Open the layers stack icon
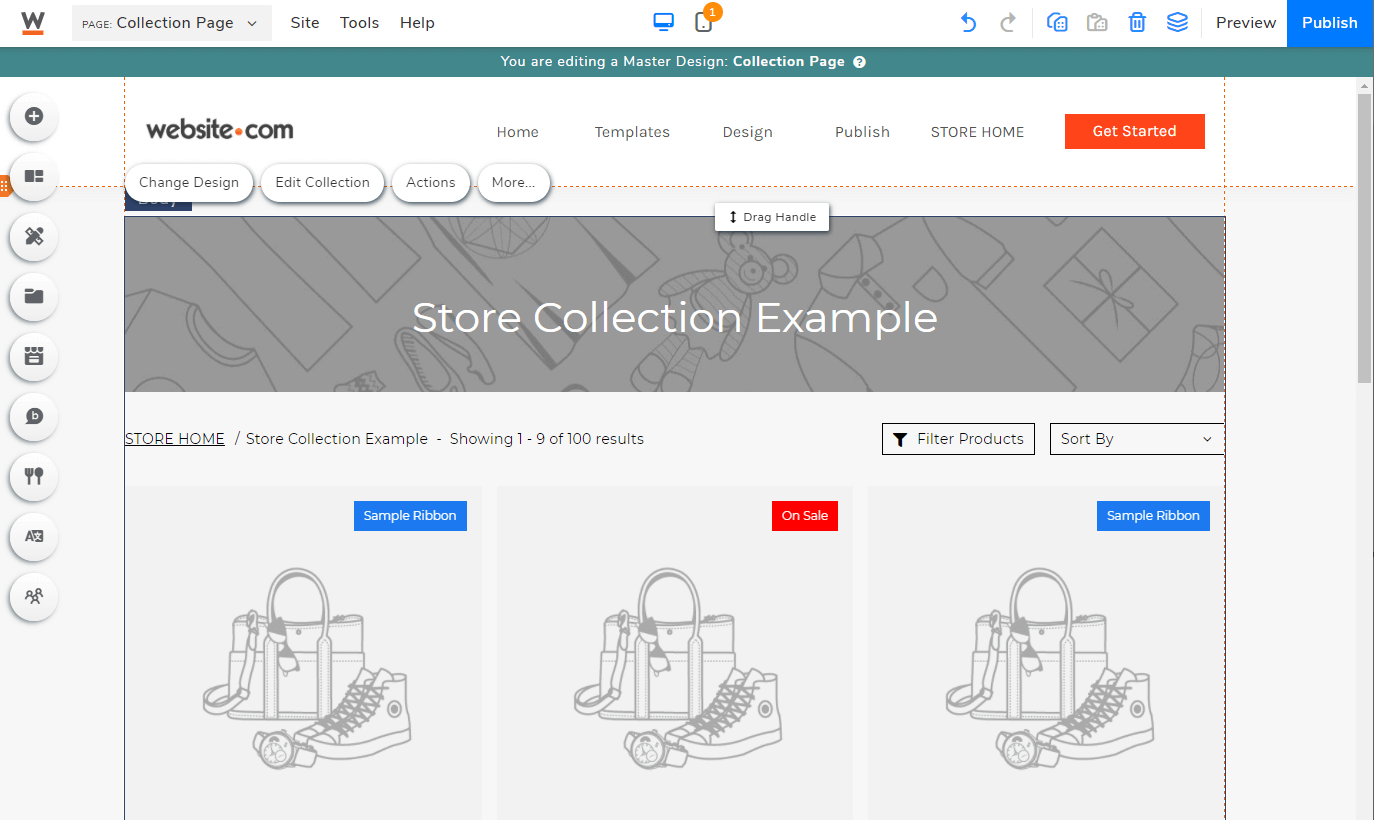Screen dimensions: 1374x820 point(1177,22)
